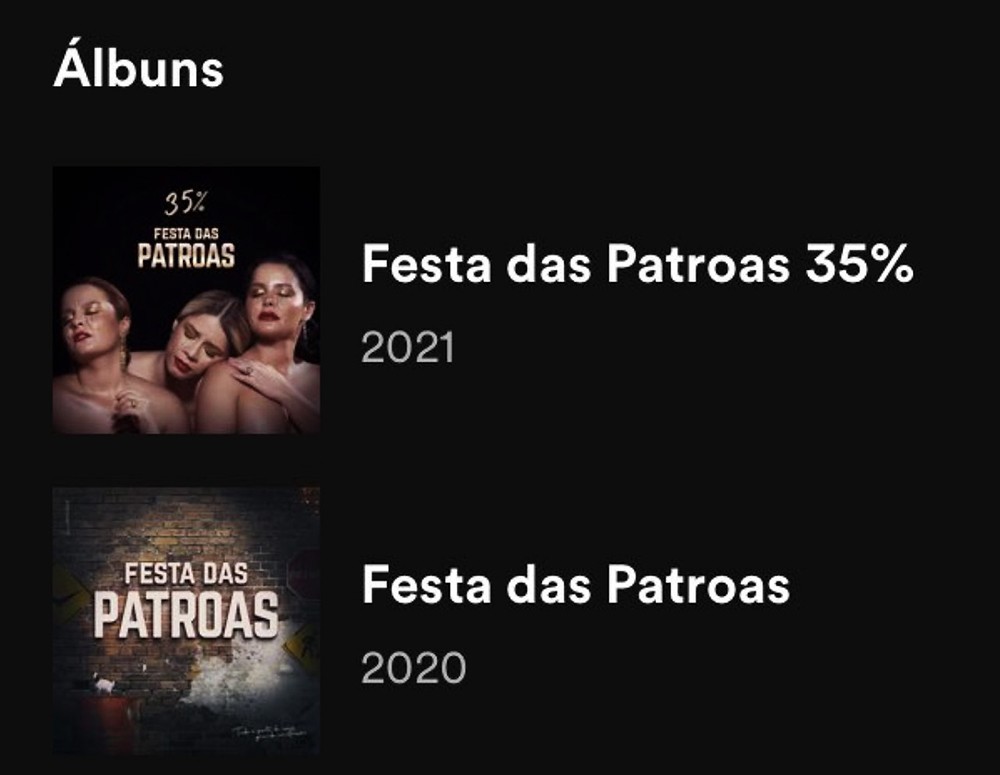Screen dimensions: 1000x775
Task: Click the small signature text on brick cover
Action: tap(268, 732)
